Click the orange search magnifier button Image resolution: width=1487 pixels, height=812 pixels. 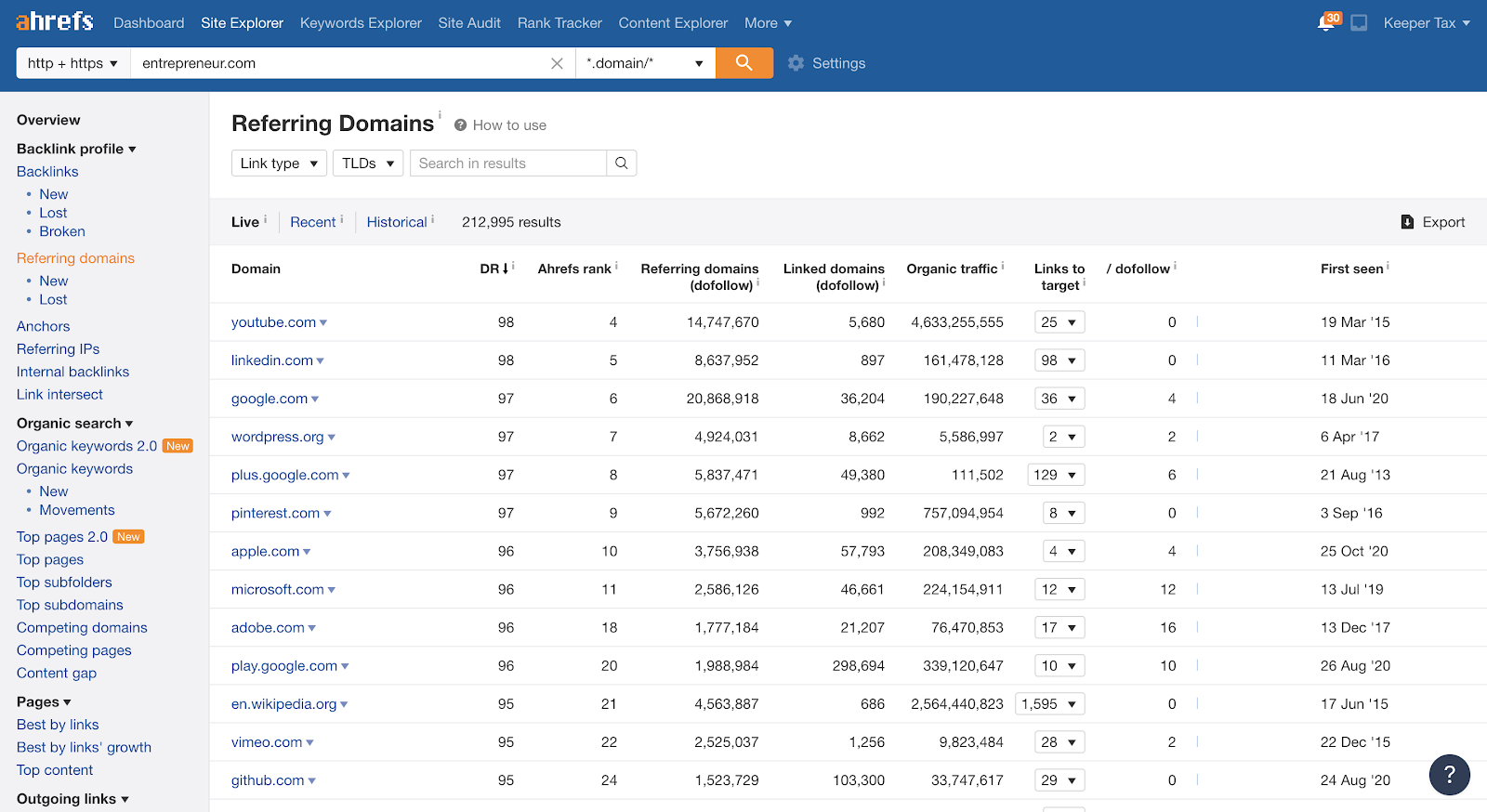pyautogui.click(x=743, y=63)
